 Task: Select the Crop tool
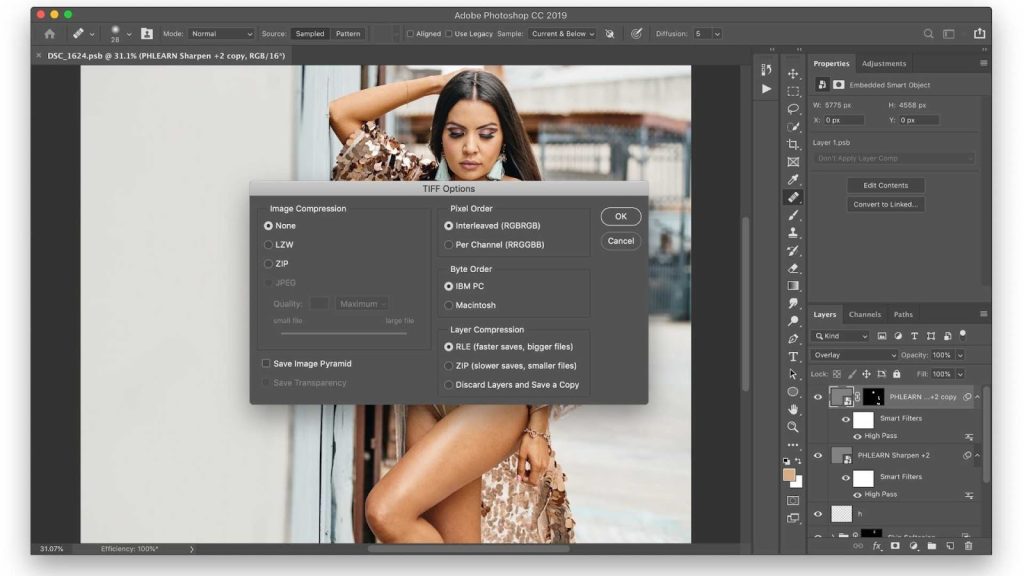pyautogui.click(x=793, y=144)
